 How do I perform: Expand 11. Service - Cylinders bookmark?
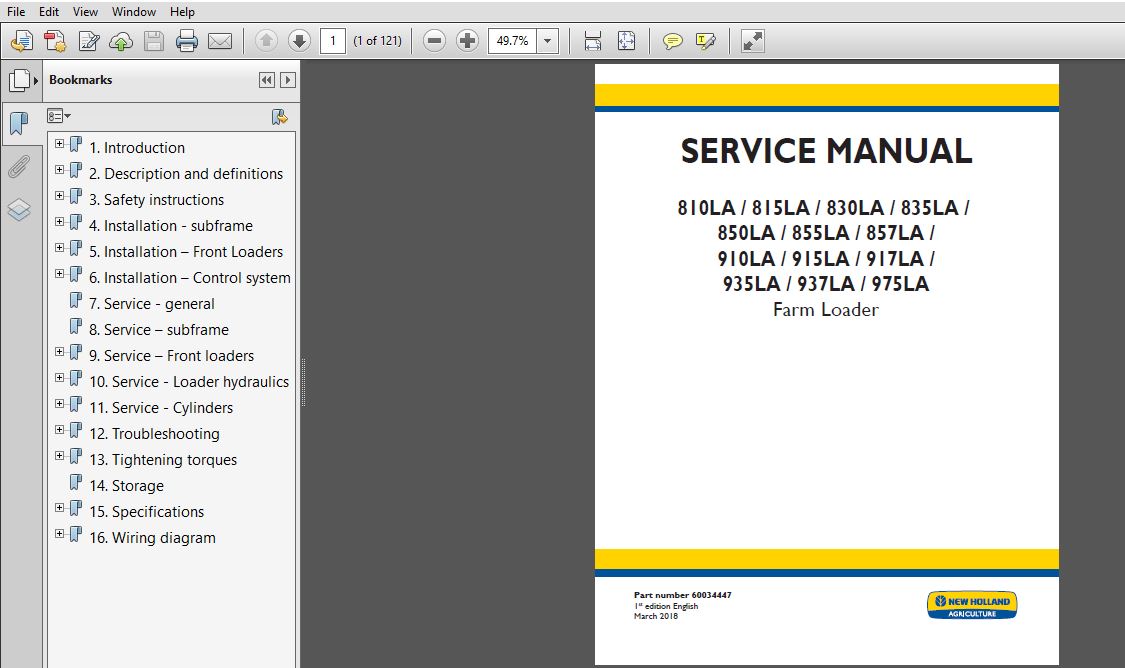(60, 403)
